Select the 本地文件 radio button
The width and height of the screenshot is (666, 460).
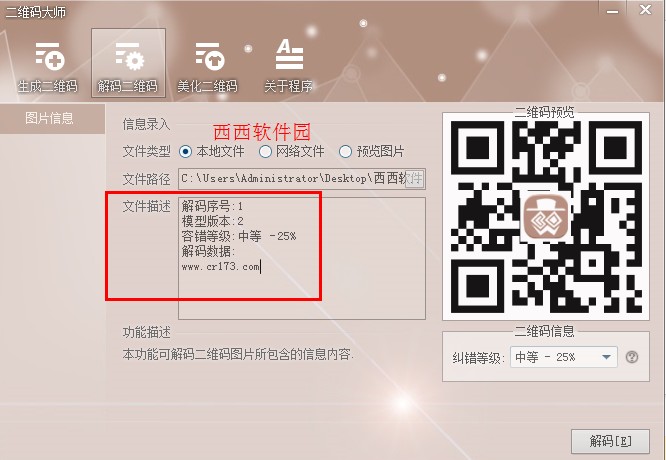[x=185, y=151]
